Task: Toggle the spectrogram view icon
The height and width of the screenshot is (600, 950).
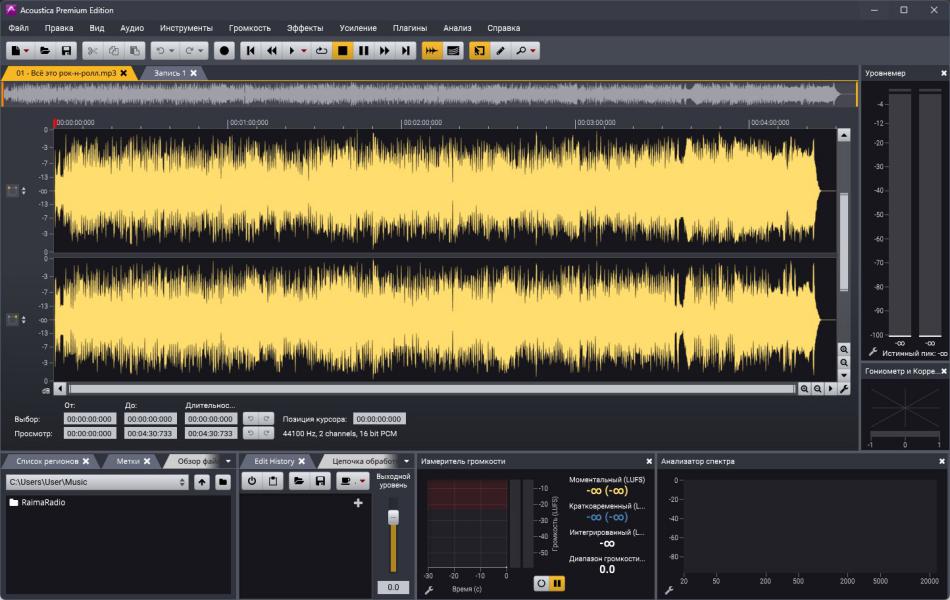Action: [x=453, y=51]
